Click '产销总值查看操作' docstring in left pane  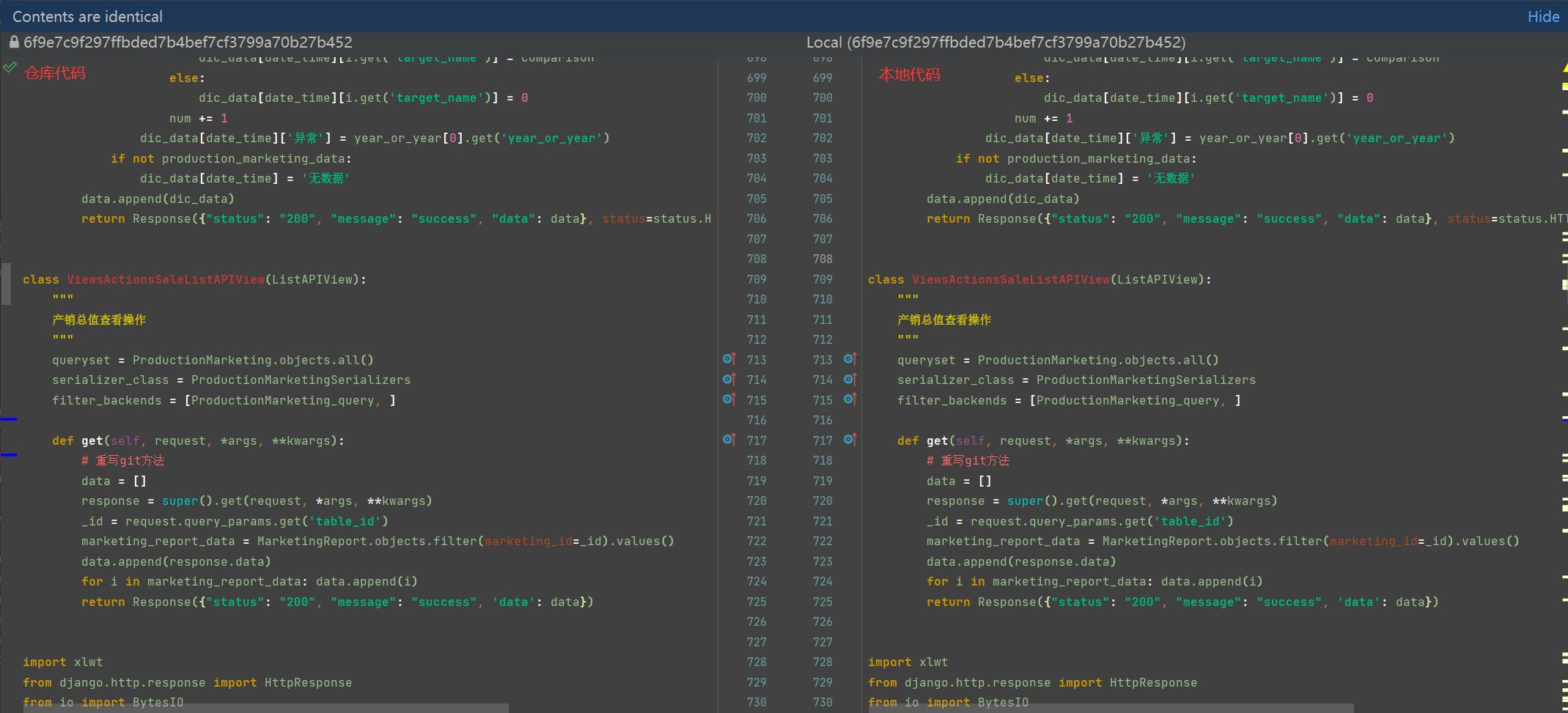point(99,319)
